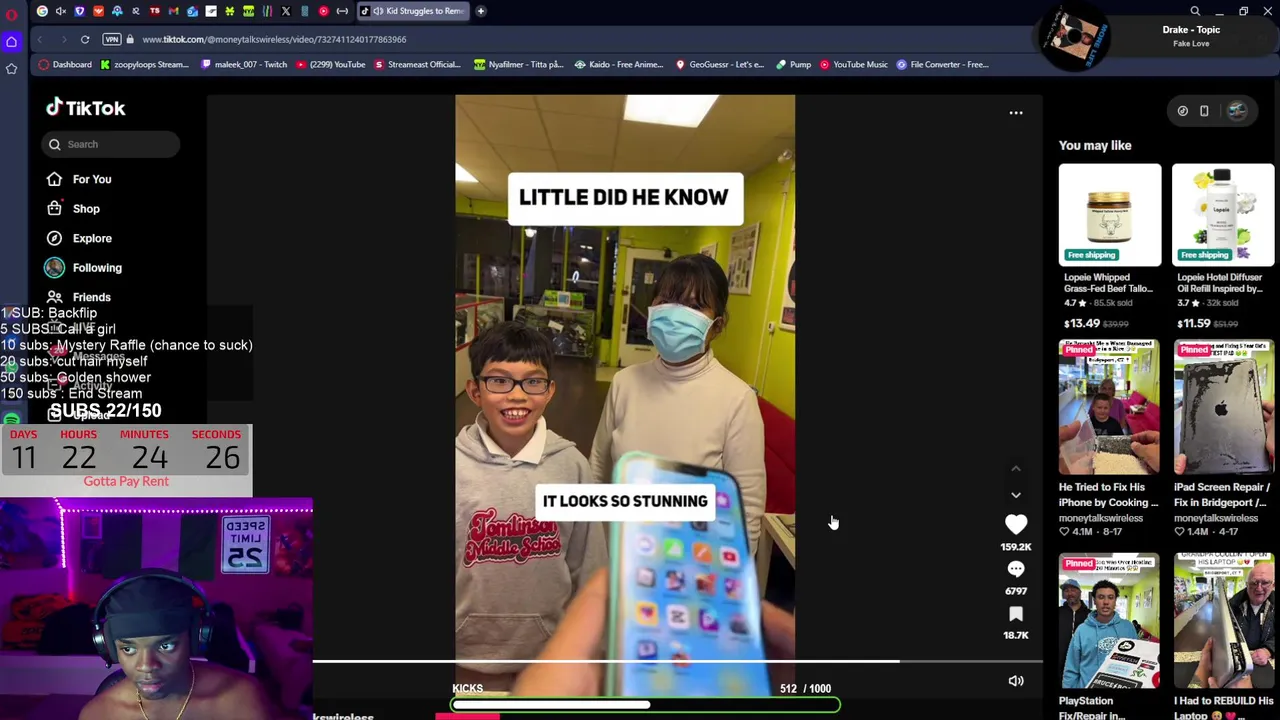Image resolution: width=1280 pixels, height=720 pixels.
Task: Open the profile avatar menu
Action: [x=1237, y=111]
